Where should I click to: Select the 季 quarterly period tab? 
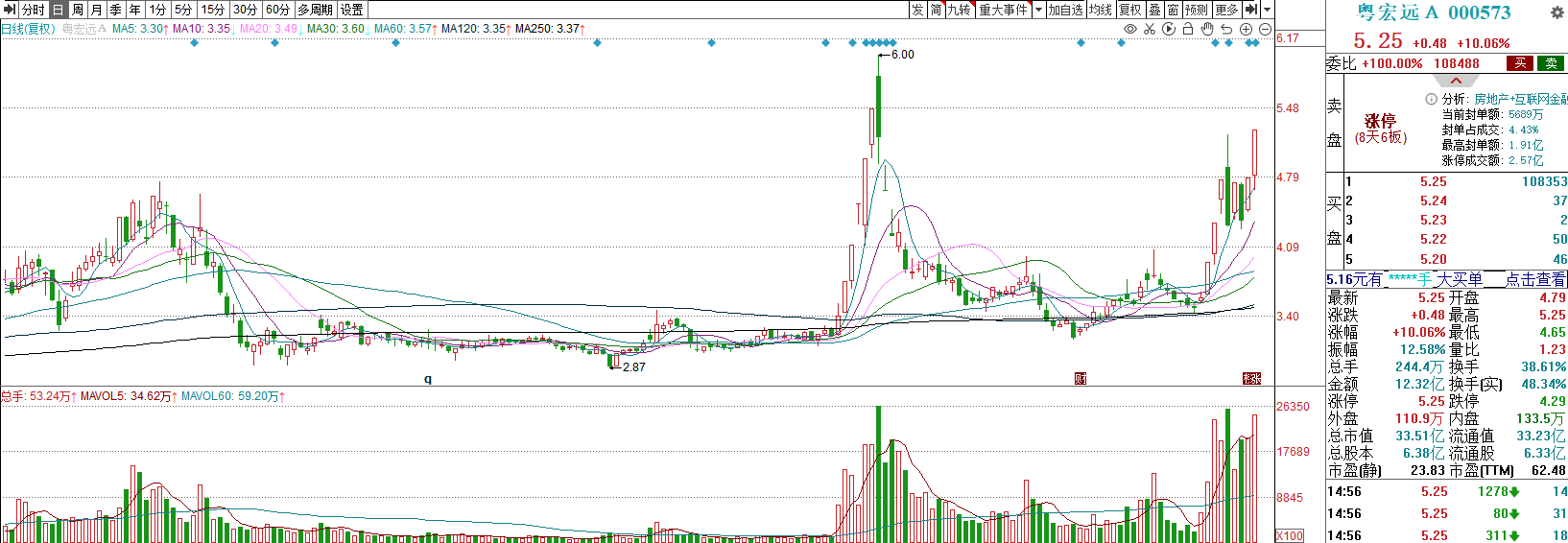115,10
